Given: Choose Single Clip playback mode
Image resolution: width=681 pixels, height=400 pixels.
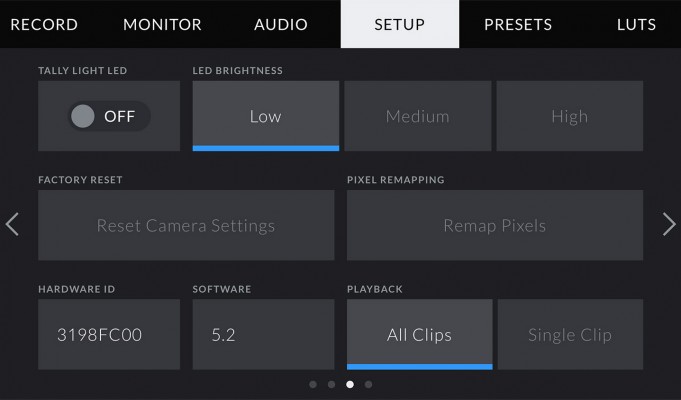Looking at the screenshot, I should click(570, 334).
